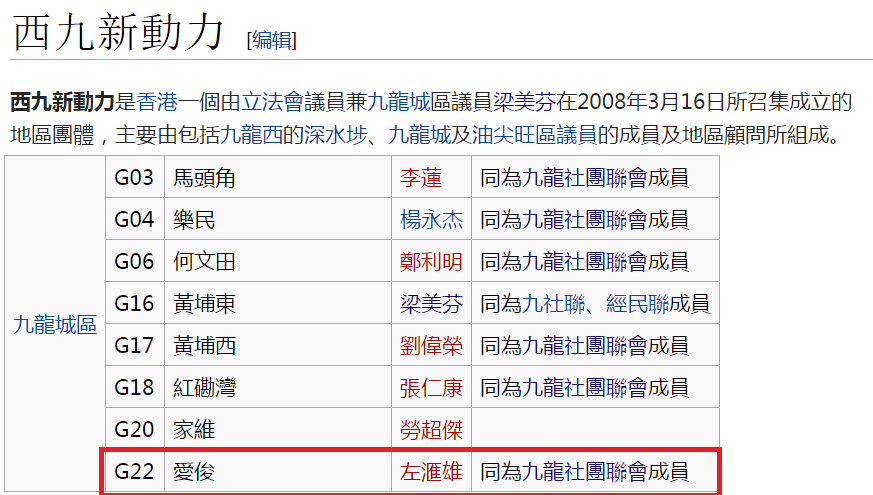This screenshot has height=495, width=873.
Task: Click the red 劉偉榮 link
Action: click(431, 345)
